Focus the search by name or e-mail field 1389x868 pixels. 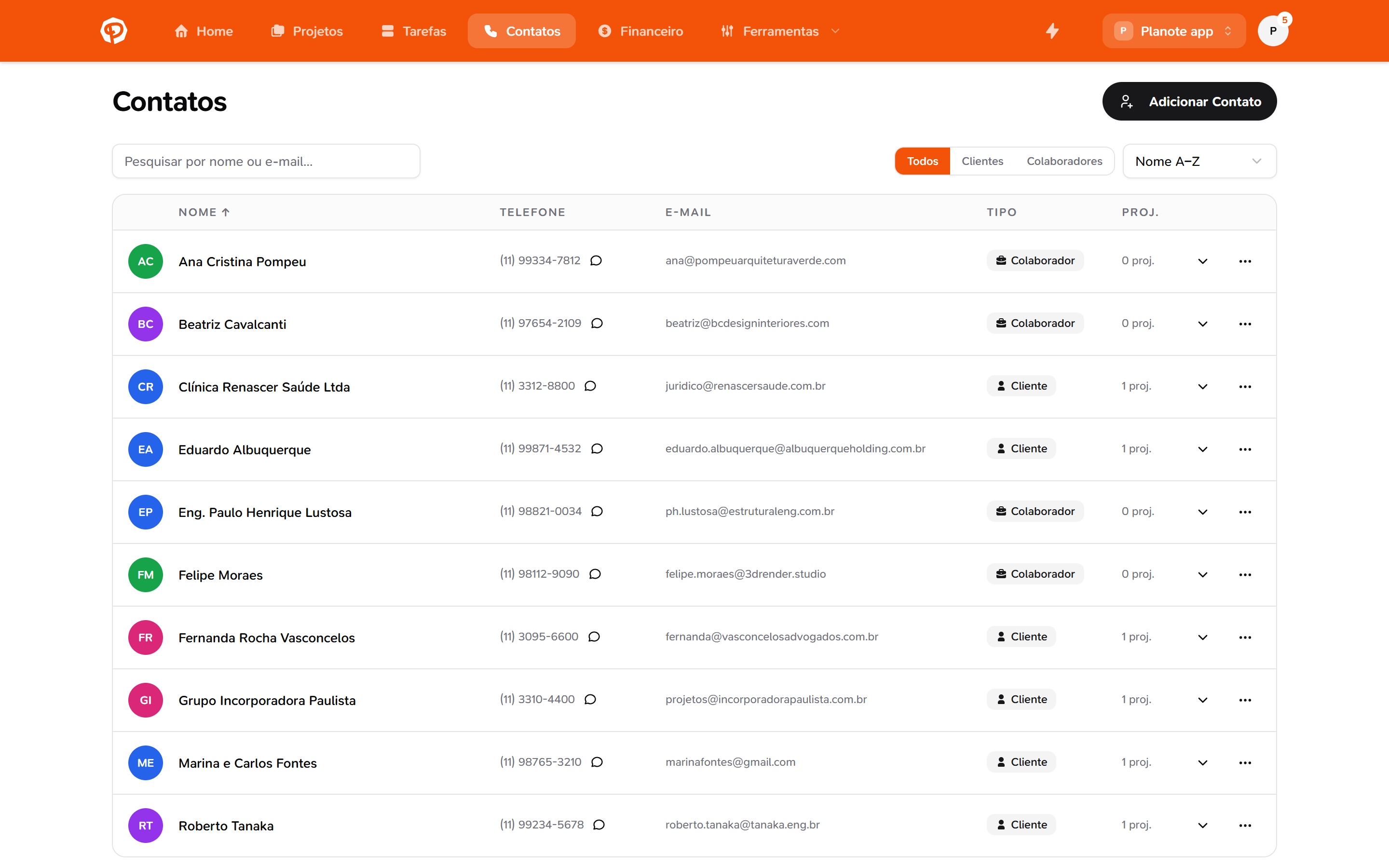click(266, 162)
